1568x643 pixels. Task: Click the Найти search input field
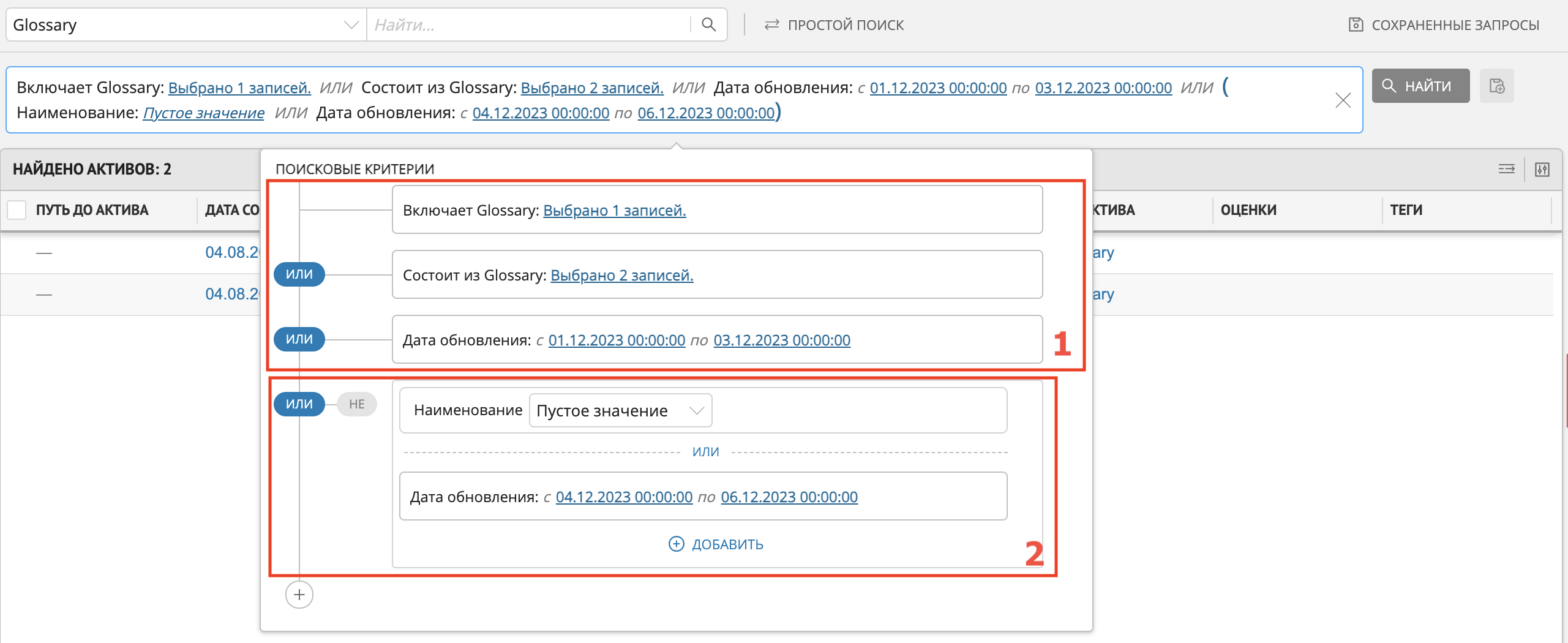[x=527, y=25]
